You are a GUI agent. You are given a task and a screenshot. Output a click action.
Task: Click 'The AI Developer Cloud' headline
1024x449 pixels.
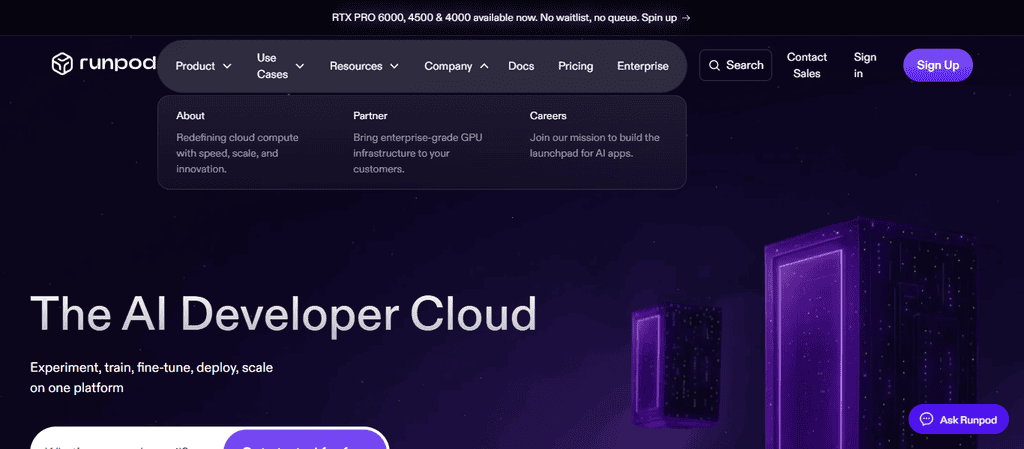[x=283, y=315]
